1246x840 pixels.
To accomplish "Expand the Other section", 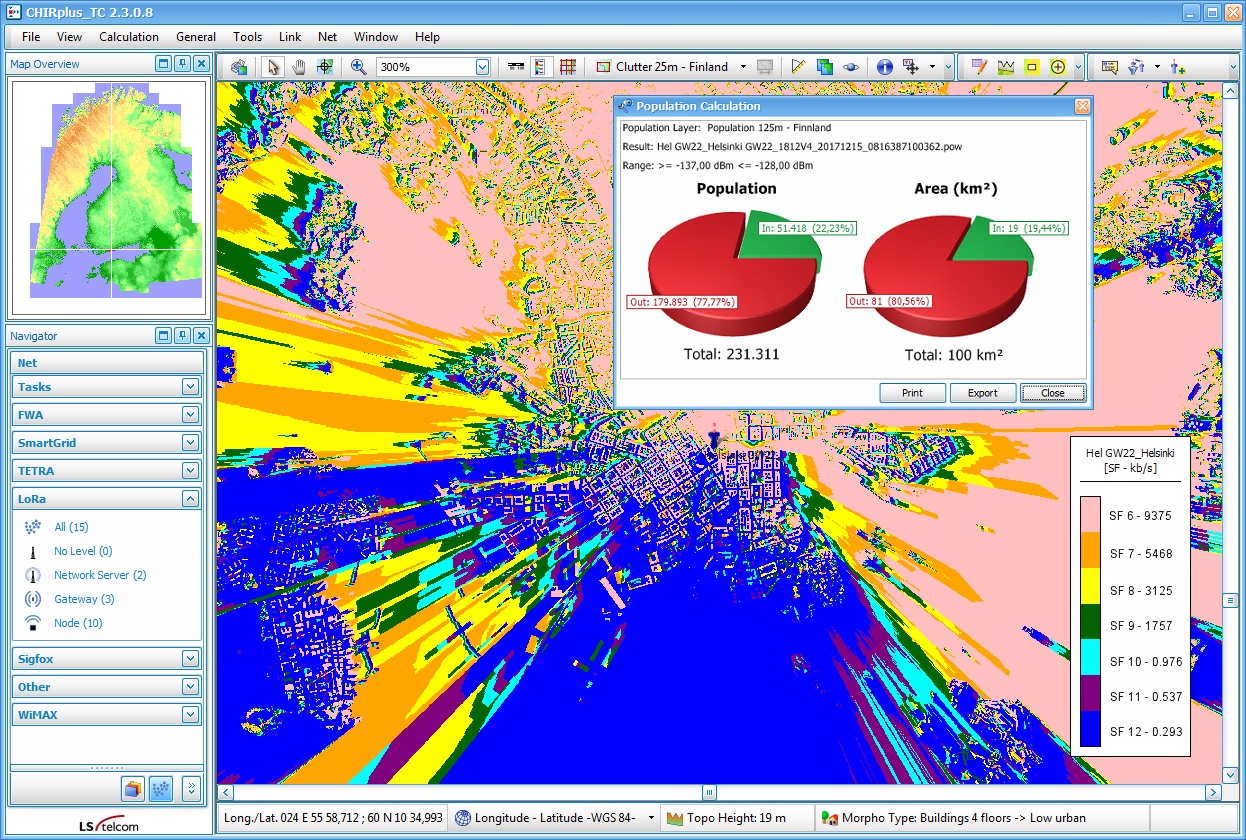I will (x=190, y=687).
